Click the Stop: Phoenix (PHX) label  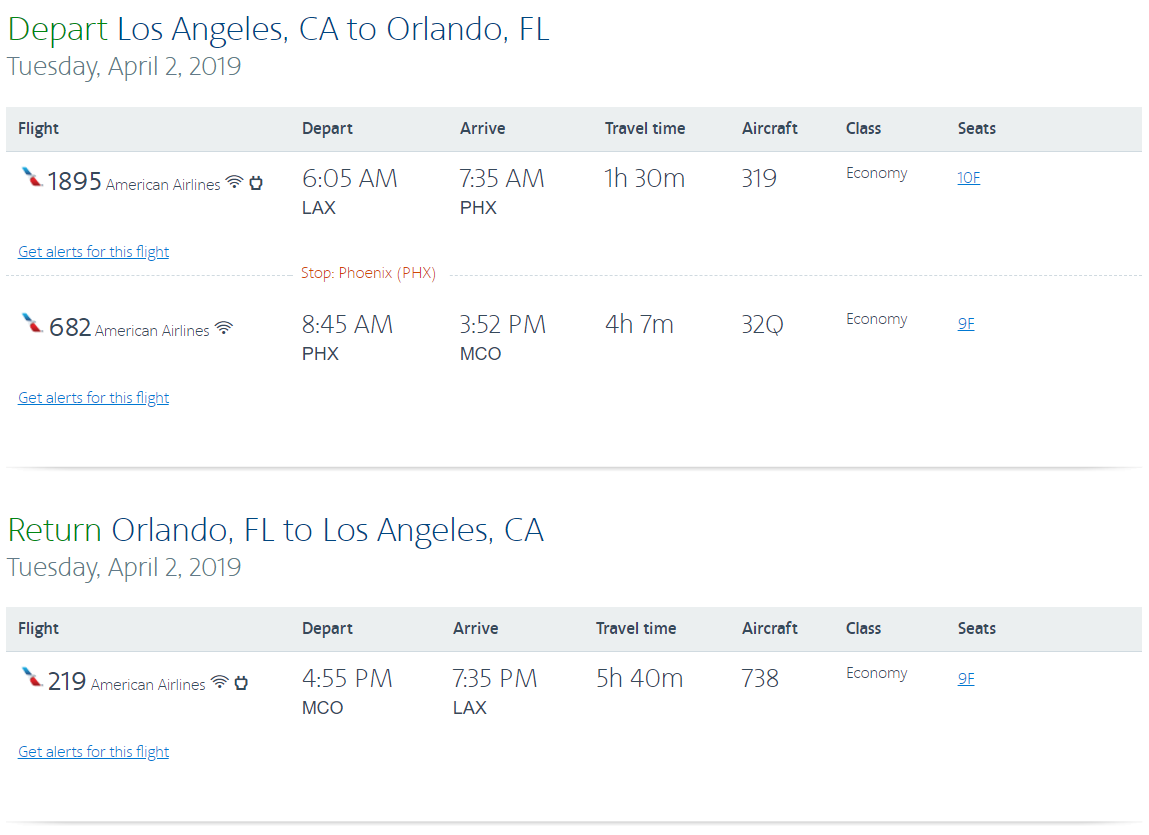[x=368, y=273]
